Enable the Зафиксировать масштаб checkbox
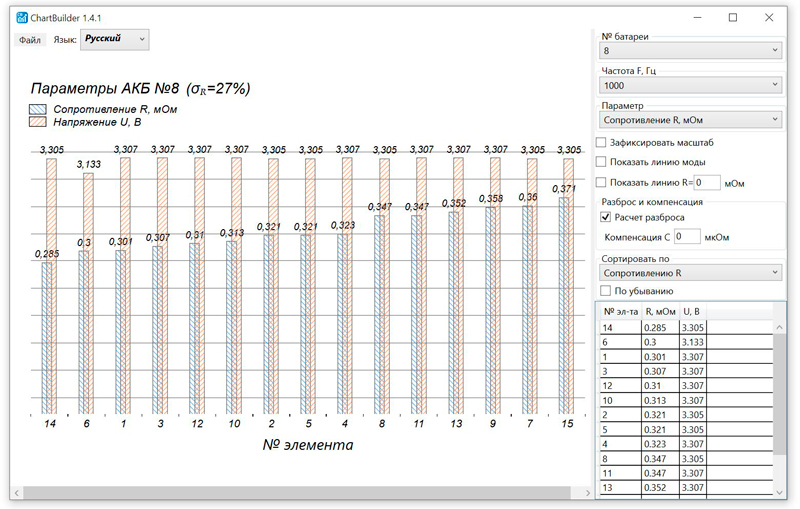Image resolution: width=800 pixels, height=509 pixels. coord(601,143)
